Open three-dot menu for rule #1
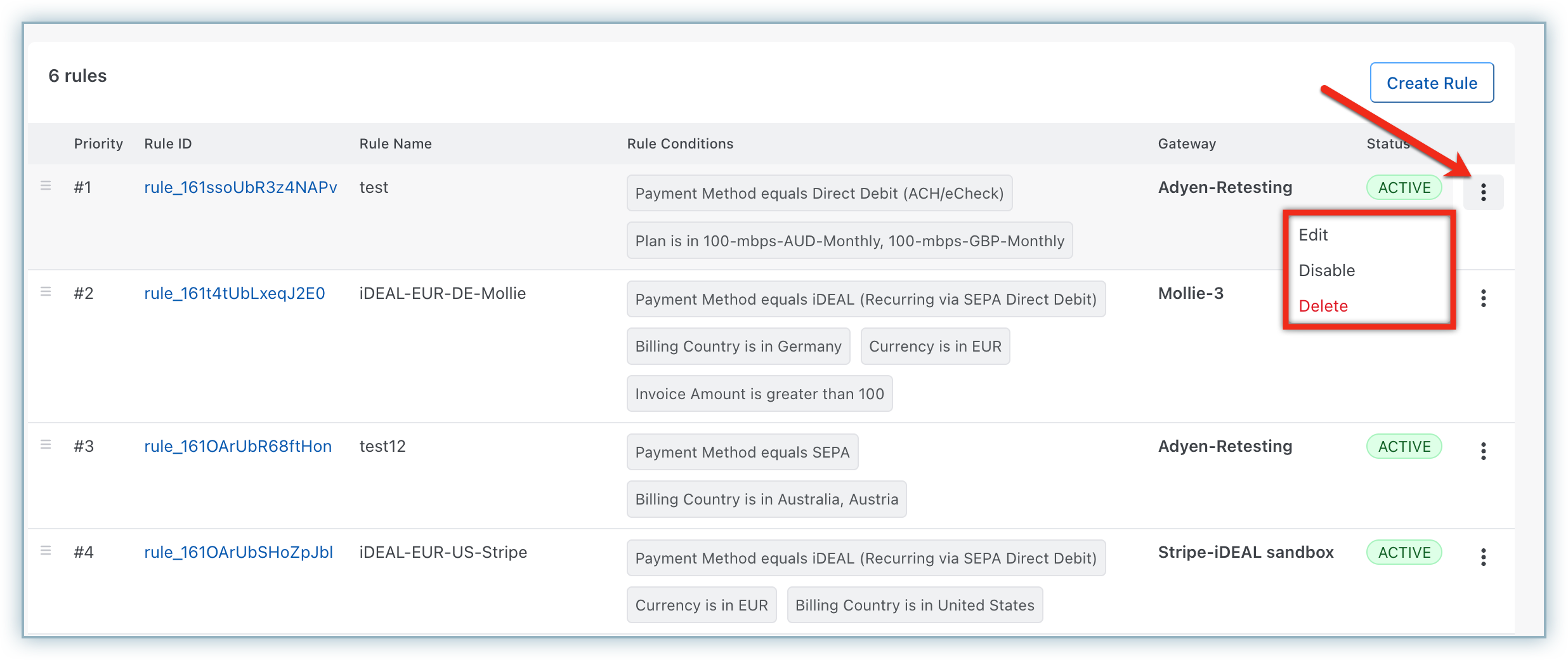Viewport: 1568px width, 660px height. click(x=1483, y=192)
